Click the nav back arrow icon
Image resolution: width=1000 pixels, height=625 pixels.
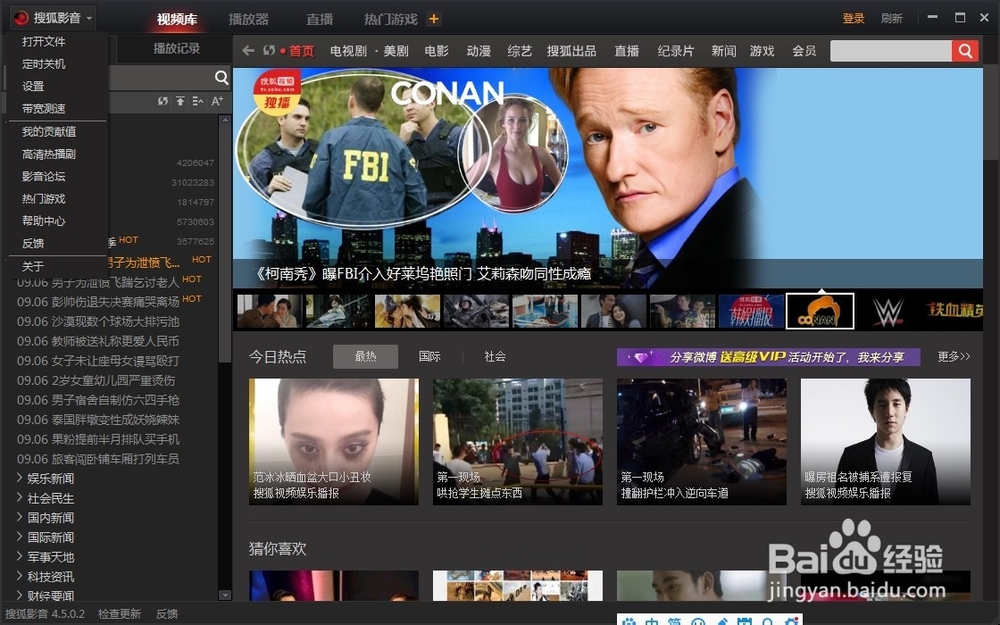click(248, 50)
